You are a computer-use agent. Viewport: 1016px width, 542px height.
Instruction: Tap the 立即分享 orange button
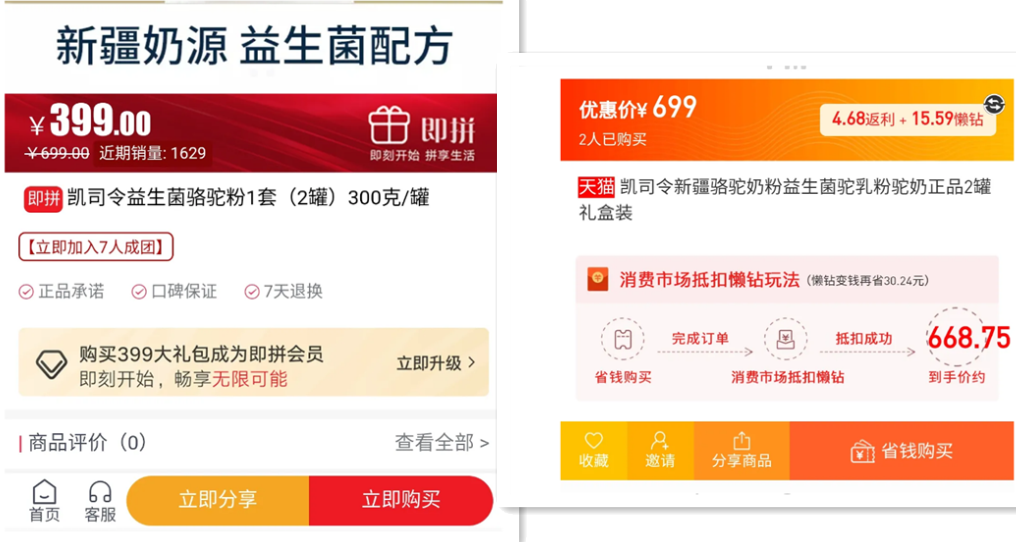[218, 500]
